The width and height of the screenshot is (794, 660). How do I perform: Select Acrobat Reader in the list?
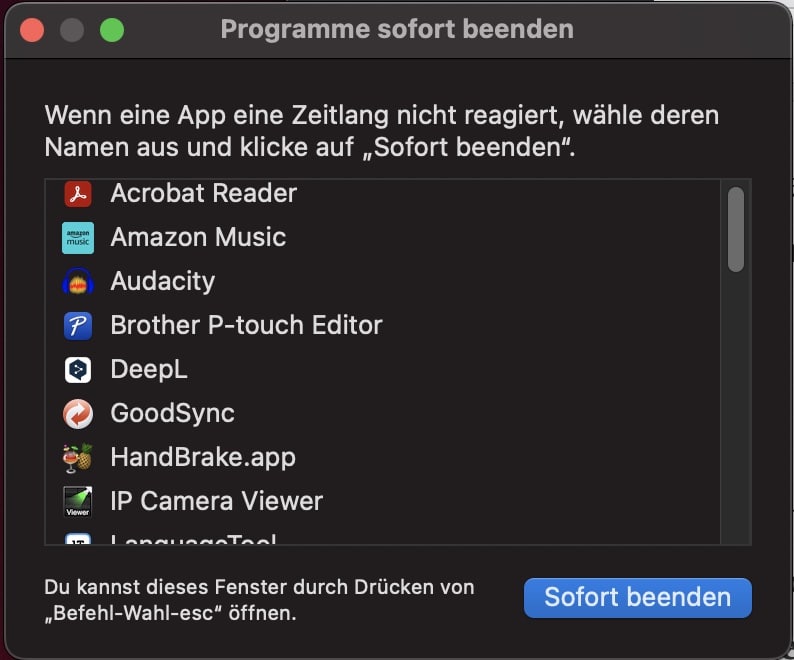382,193
